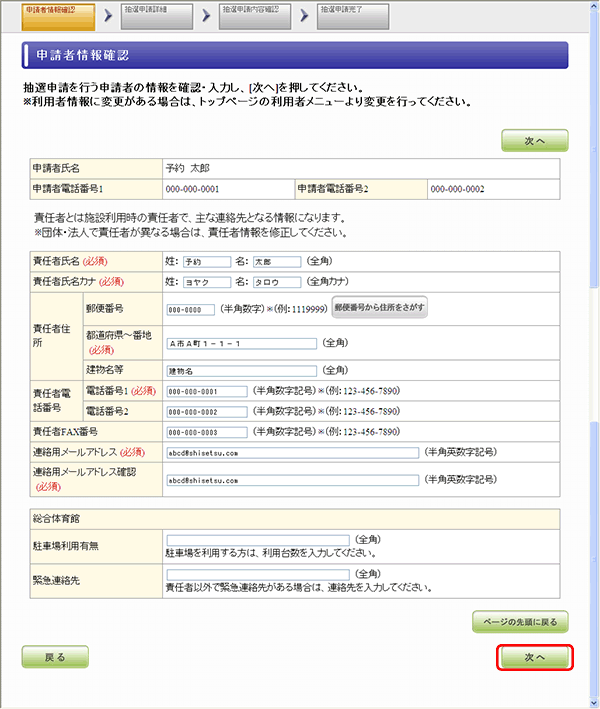Click the 戻る button
Screen dimensions: 600x709
coord(55,657)
